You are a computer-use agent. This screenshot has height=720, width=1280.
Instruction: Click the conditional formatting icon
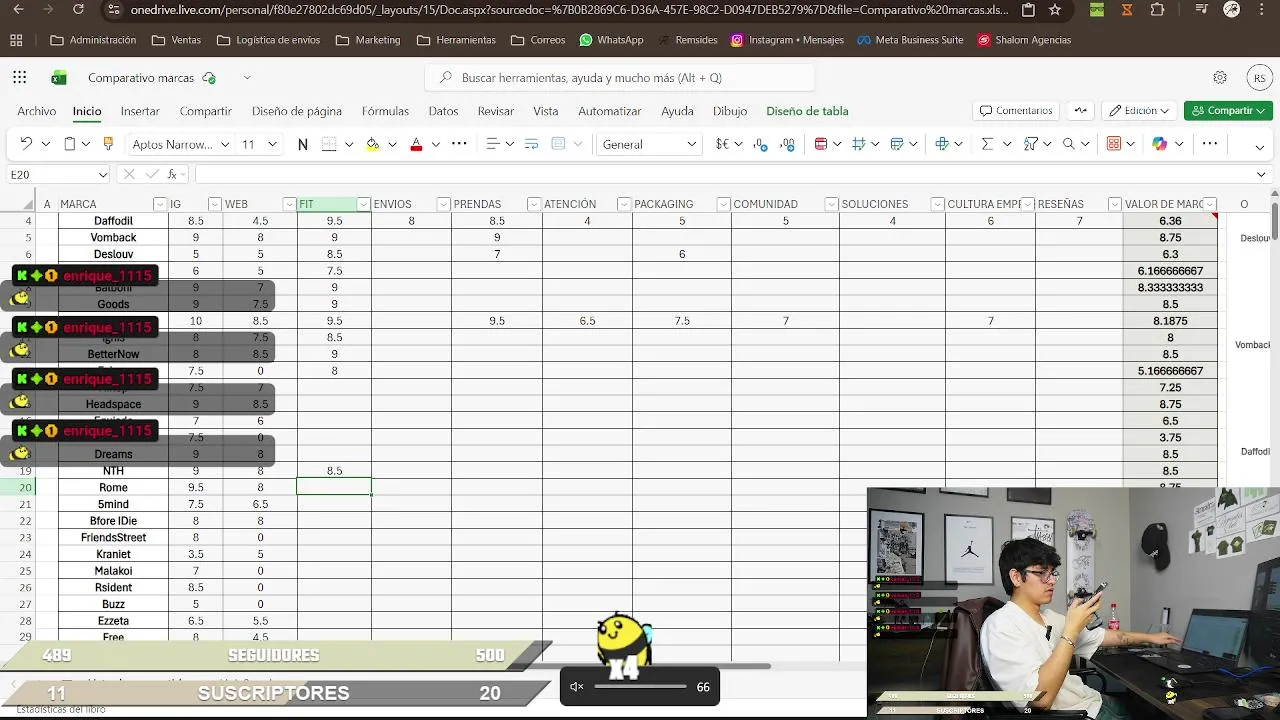click(x=821, y=144)
